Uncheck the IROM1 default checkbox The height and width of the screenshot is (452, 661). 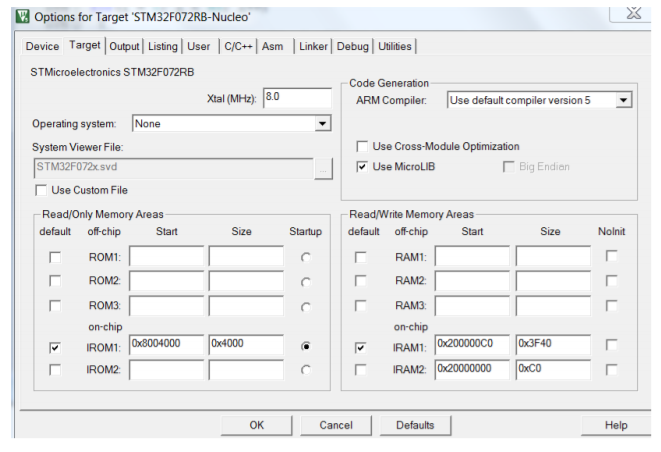pos(55,347)
